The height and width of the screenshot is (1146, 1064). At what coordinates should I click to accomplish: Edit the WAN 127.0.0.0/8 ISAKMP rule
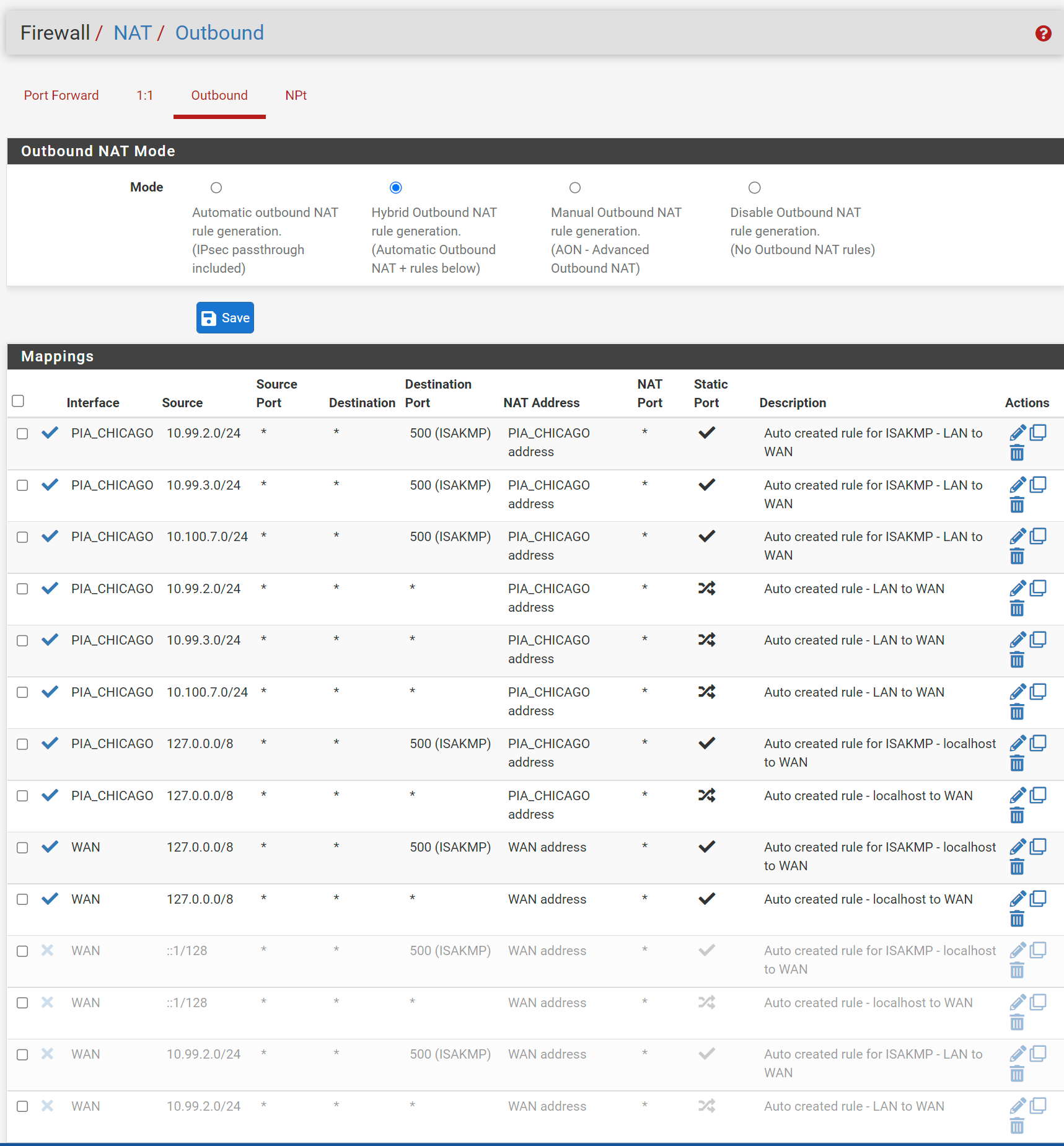1018,846
